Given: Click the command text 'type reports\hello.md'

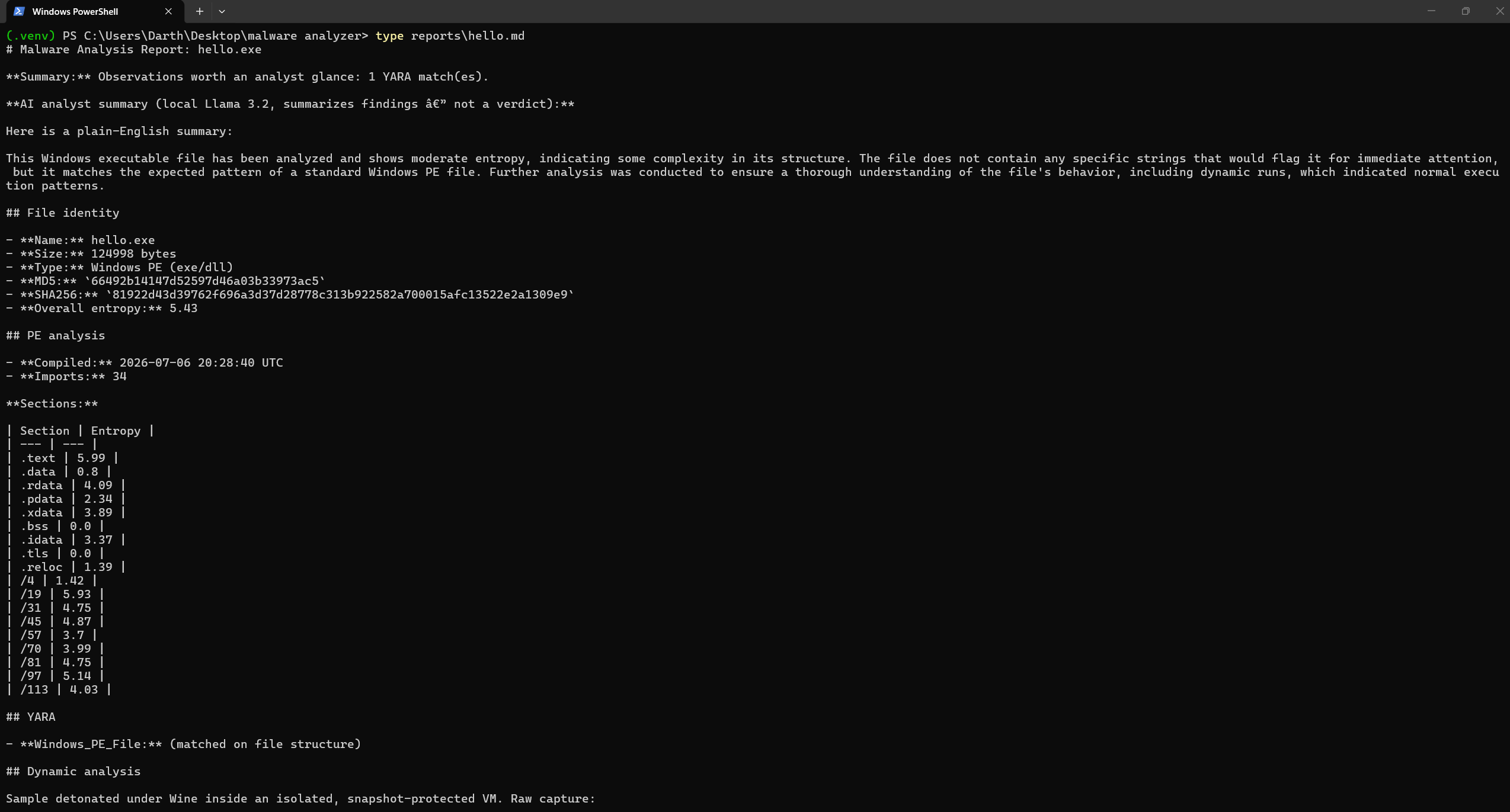Looking at the screenshot, I should pos(450,36).
